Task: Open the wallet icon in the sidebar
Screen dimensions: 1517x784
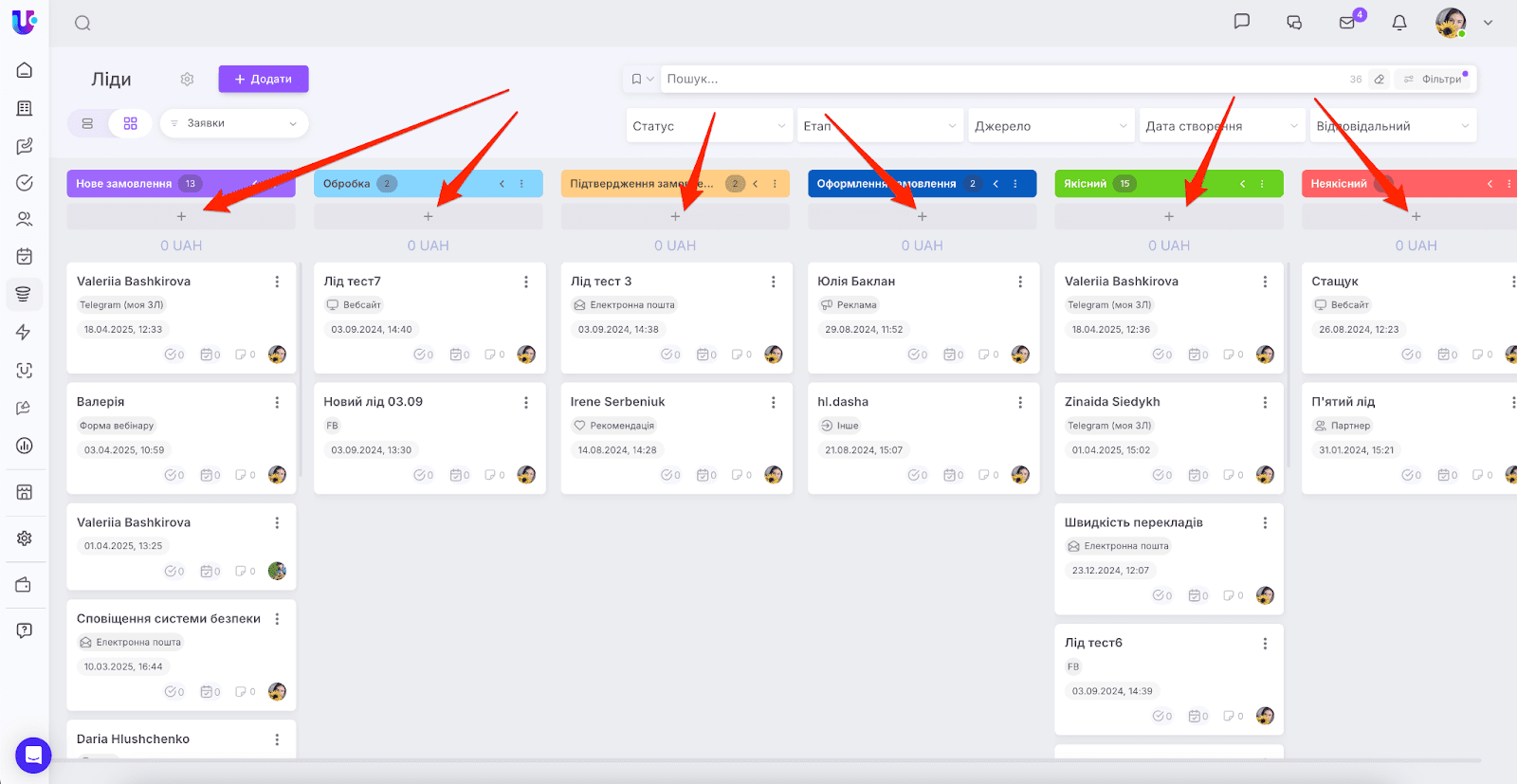Action: 25,585
